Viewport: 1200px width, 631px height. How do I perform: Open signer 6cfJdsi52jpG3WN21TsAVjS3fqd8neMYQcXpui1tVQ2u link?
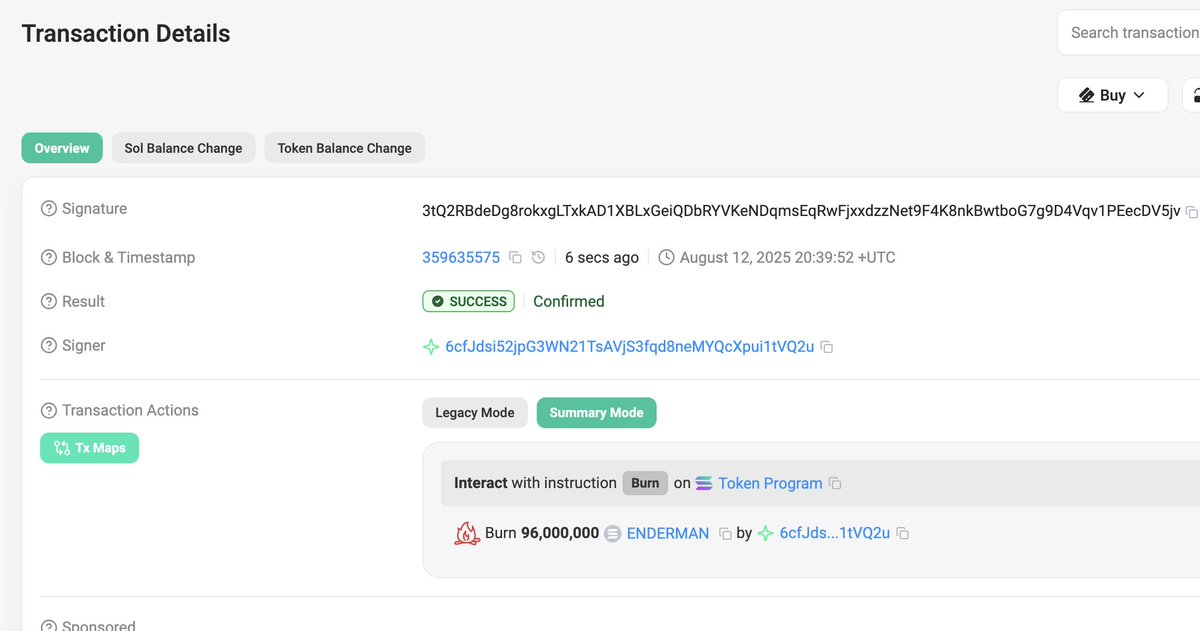(x=629, y=346)
